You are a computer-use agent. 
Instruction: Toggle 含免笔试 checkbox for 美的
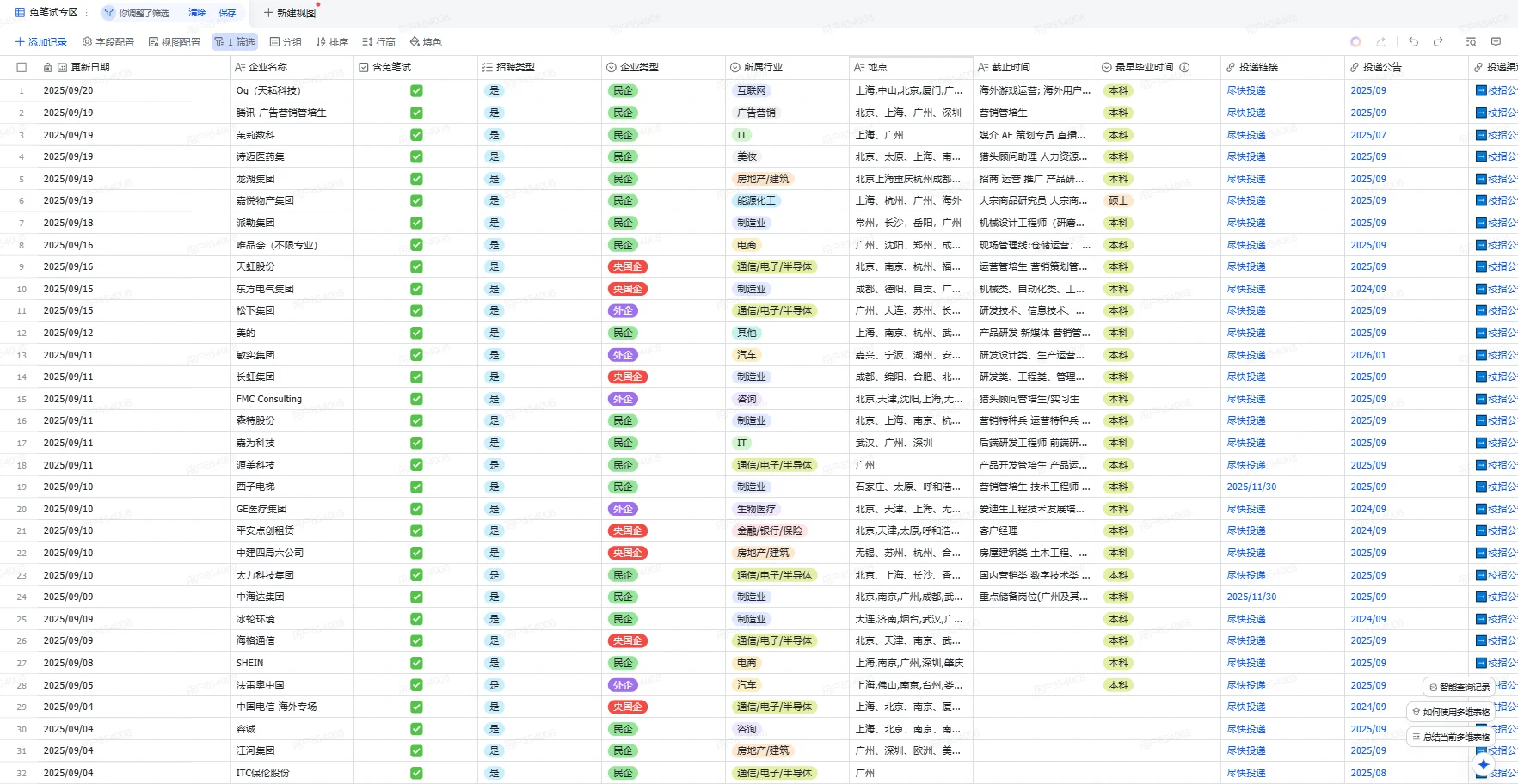pyautogui.click(x=416, y=333)
